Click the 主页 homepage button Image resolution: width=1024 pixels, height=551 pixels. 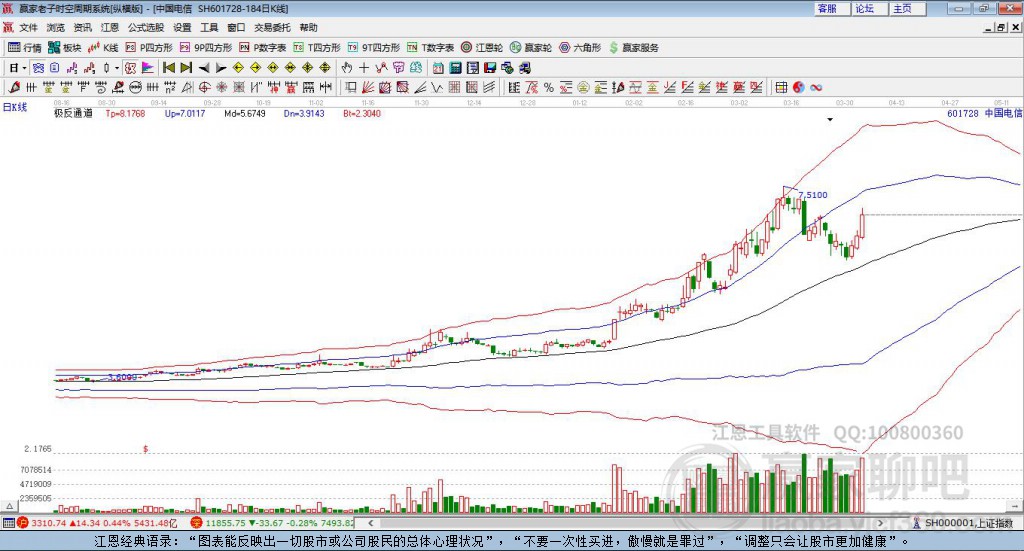pos(906,8)
